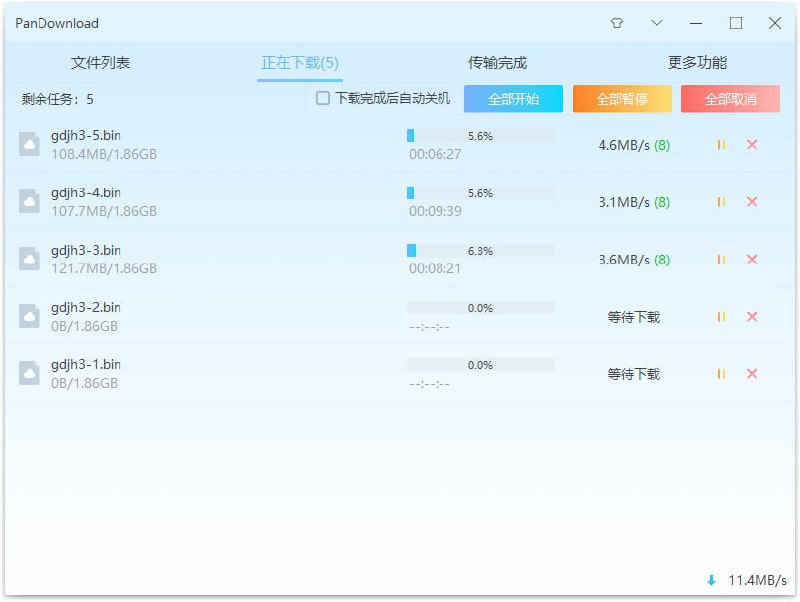
Task: Click the 全部取消 button
Action: [x=730, y=98]
